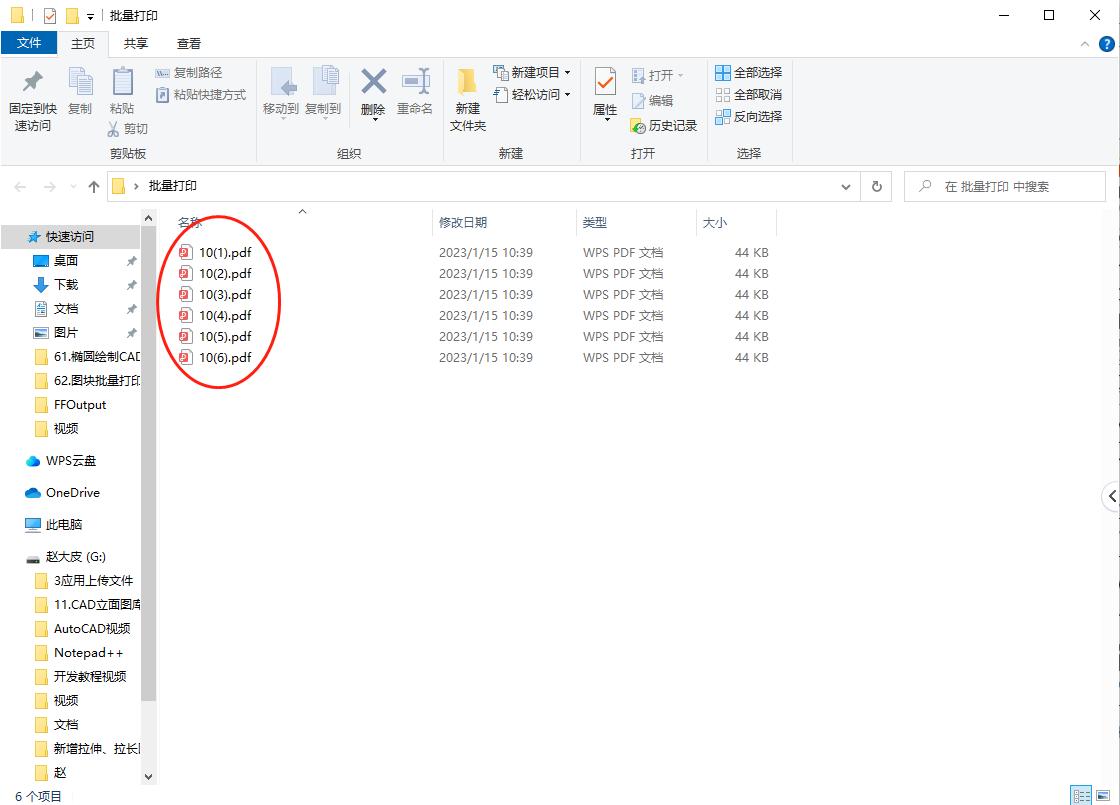Open Desktop (桌面) in the sidebar
1120x805 pixels.
[x=66, y=261]
